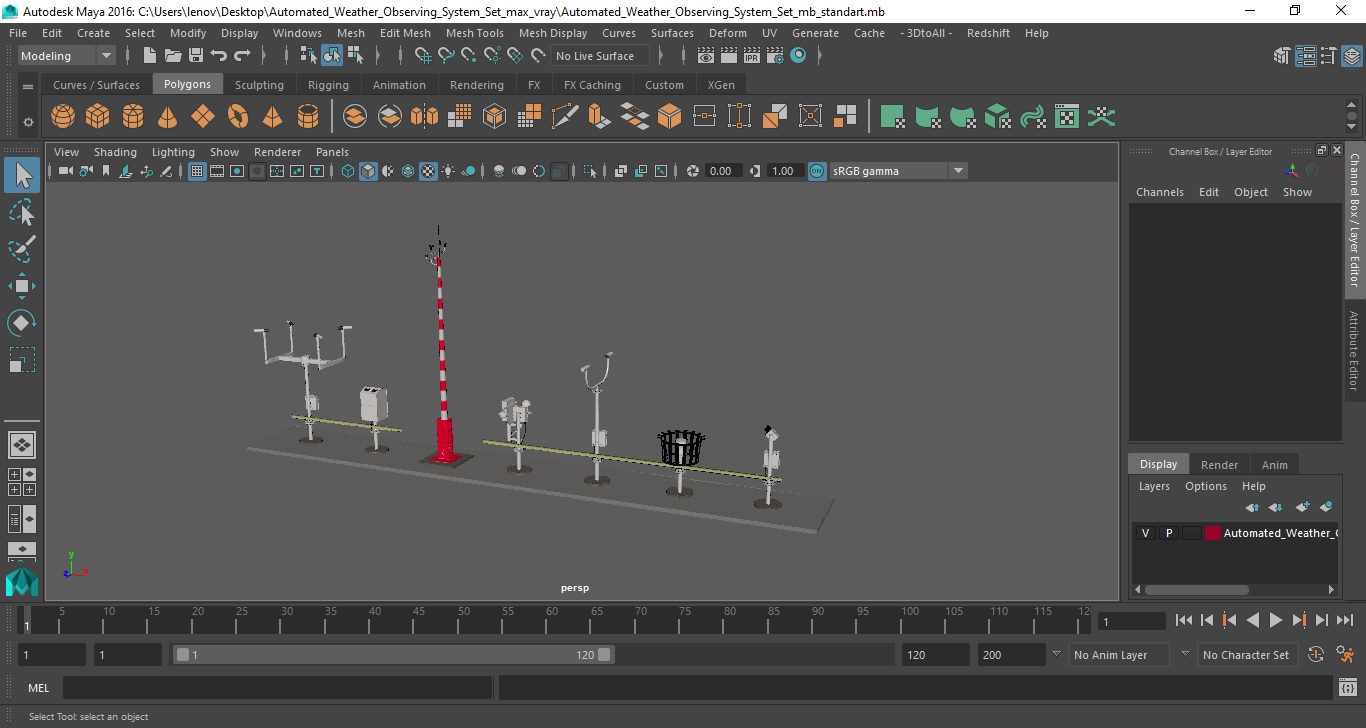Open the Script Editor icon
The height and width of the screenshot is (728, 1366).
[x=1347, y=688]
